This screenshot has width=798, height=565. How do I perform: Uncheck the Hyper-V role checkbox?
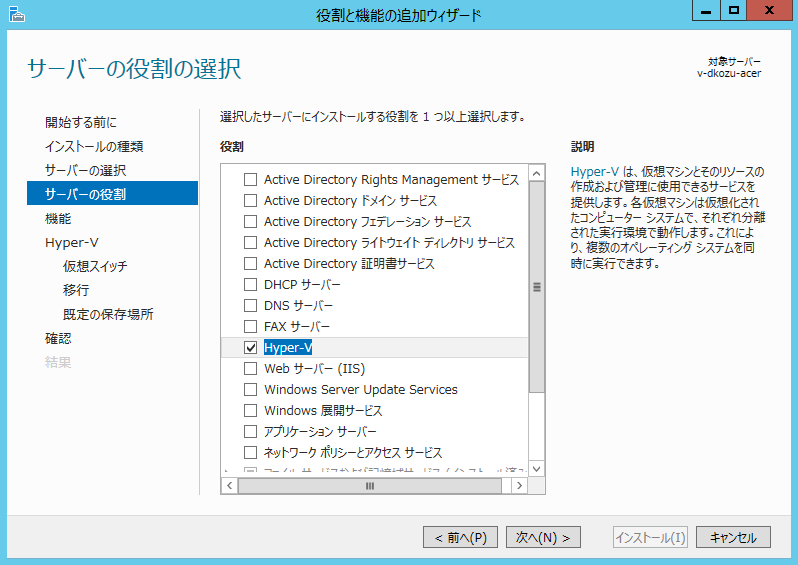[x=250, y=348]
